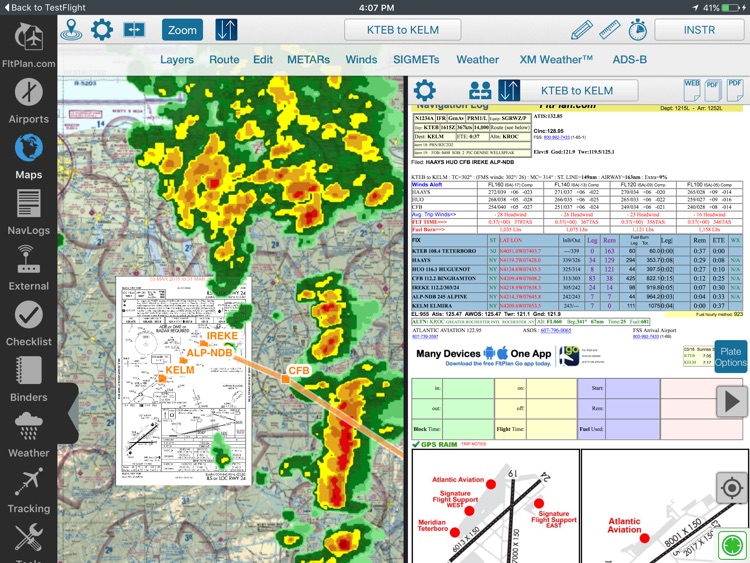Select the ruler measuring tool
The height and width of the screenshot is (563, 750).
click(x=609, y=30)
